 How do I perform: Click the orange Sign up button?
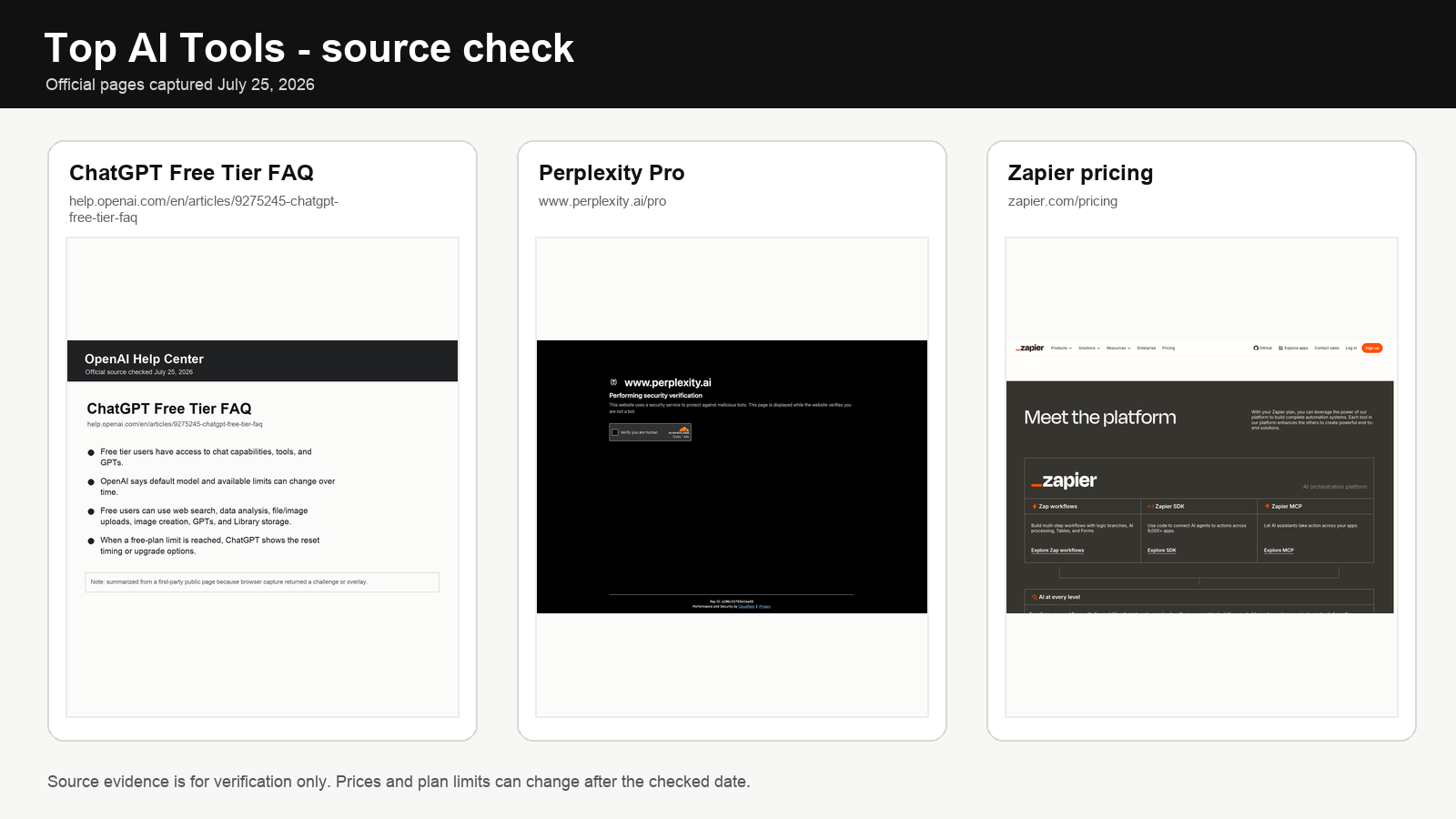(1372, 348)
